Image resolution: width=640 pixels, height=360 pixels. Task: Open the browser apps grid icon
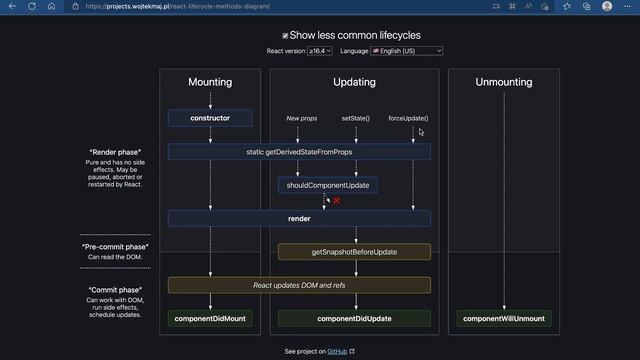(512, 6)
